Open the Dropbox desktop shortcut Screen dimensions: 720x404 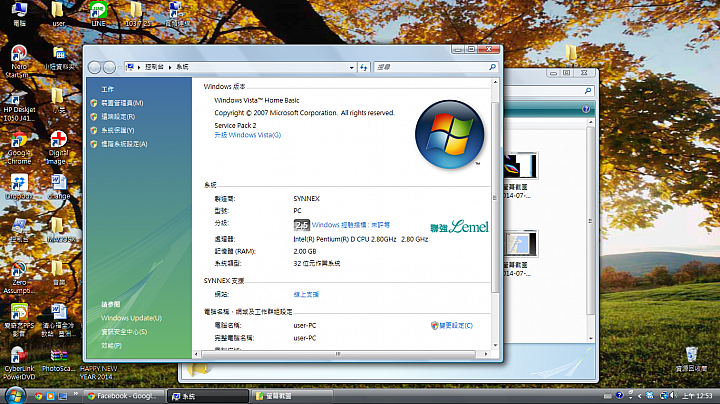19,187
